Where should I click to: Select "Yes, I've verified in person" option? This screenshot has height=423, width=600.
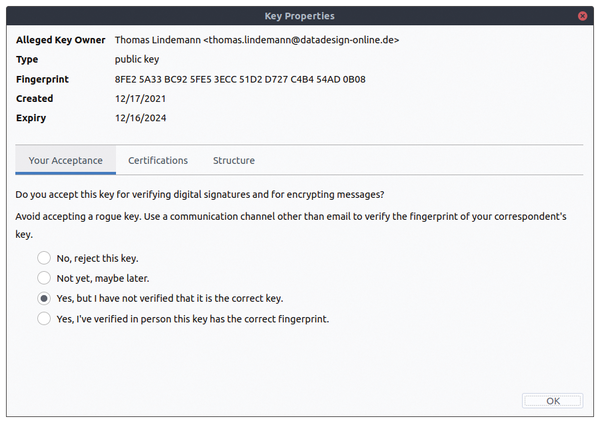44,318
